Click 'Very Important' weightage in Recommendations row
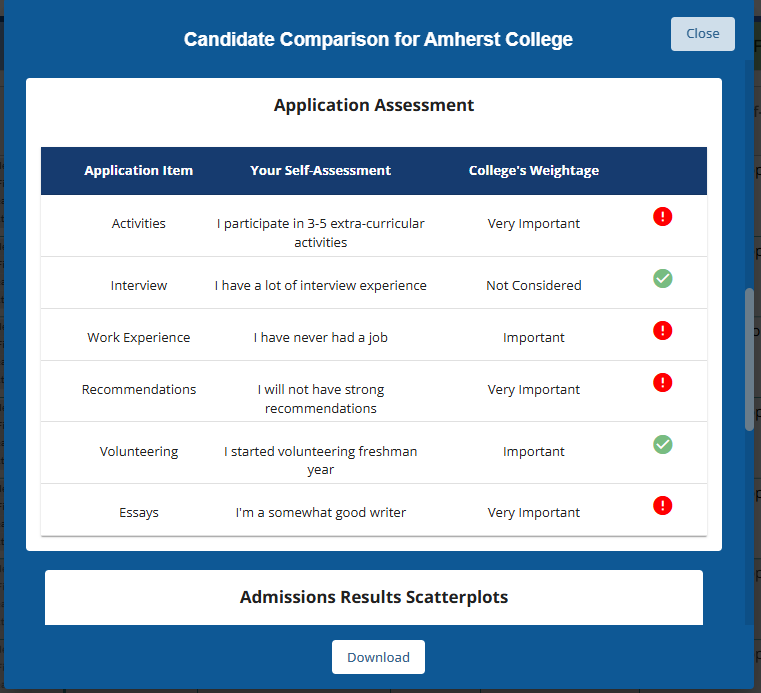This screenshot has height=693, width=761. 533,389
